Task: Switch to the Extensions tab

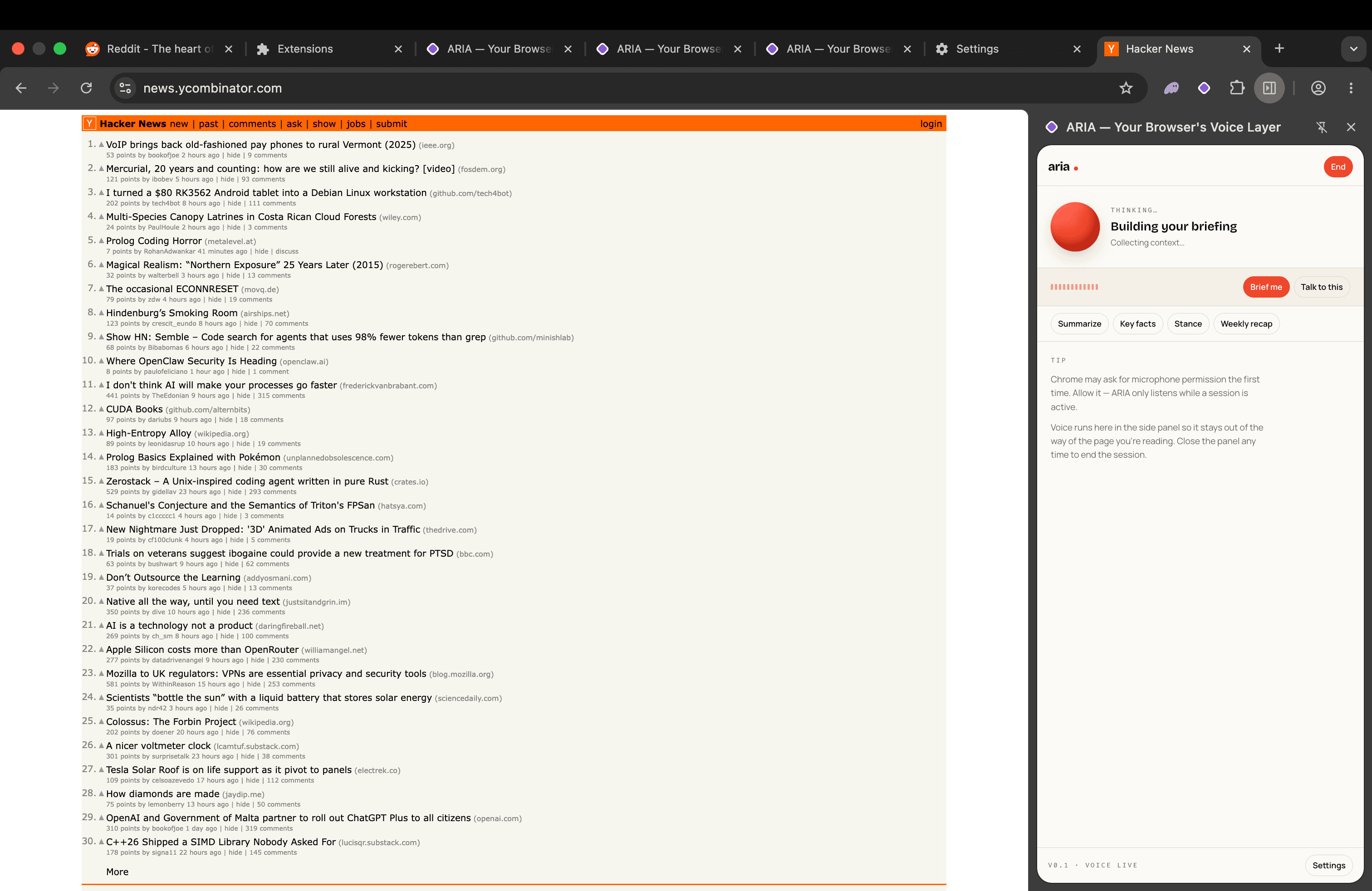Action: pos(329,49)
